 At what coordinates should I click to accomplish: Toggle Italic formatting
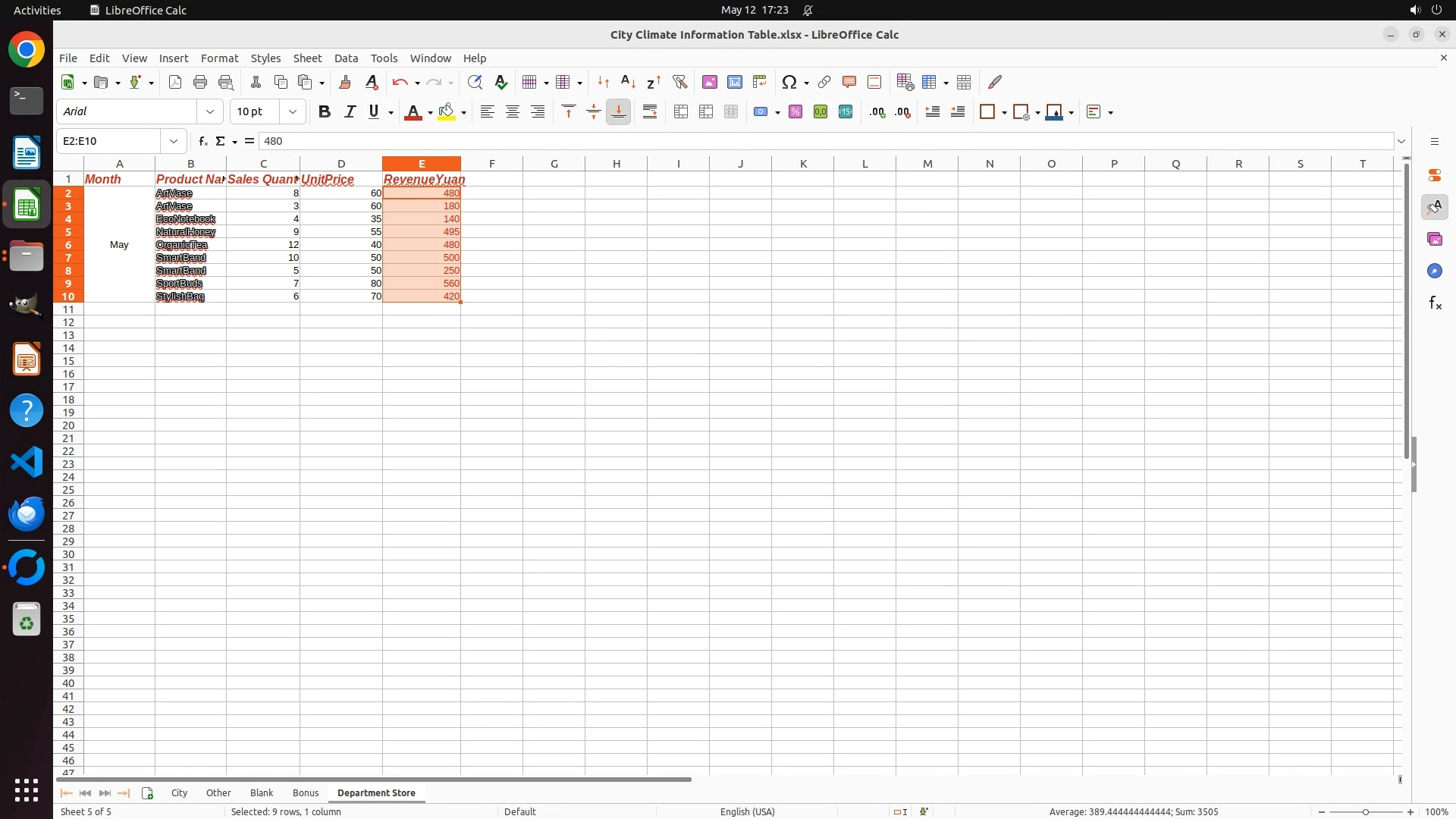[x=350, y=112]
